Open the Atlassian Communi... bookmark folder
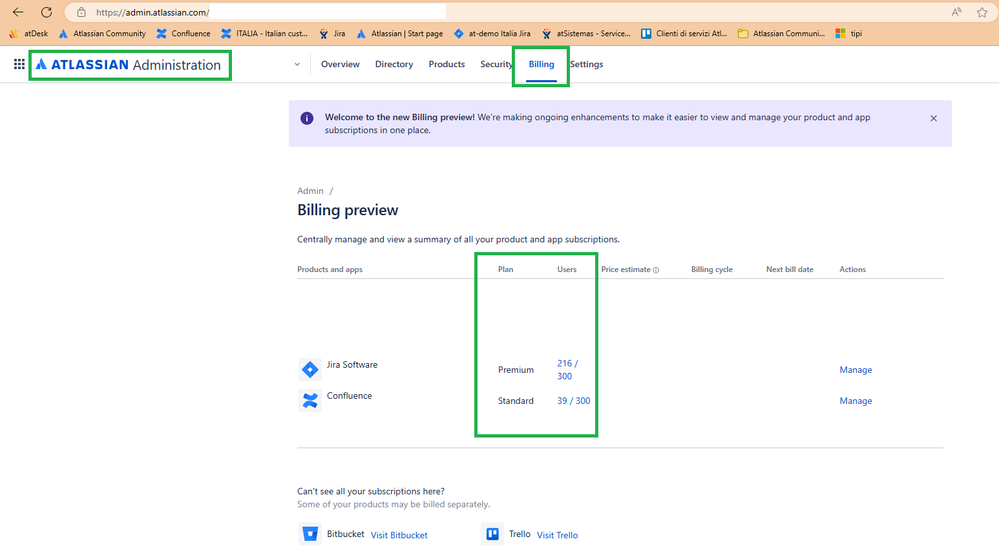Screen dimensions: 999x559 pos(781,33)
